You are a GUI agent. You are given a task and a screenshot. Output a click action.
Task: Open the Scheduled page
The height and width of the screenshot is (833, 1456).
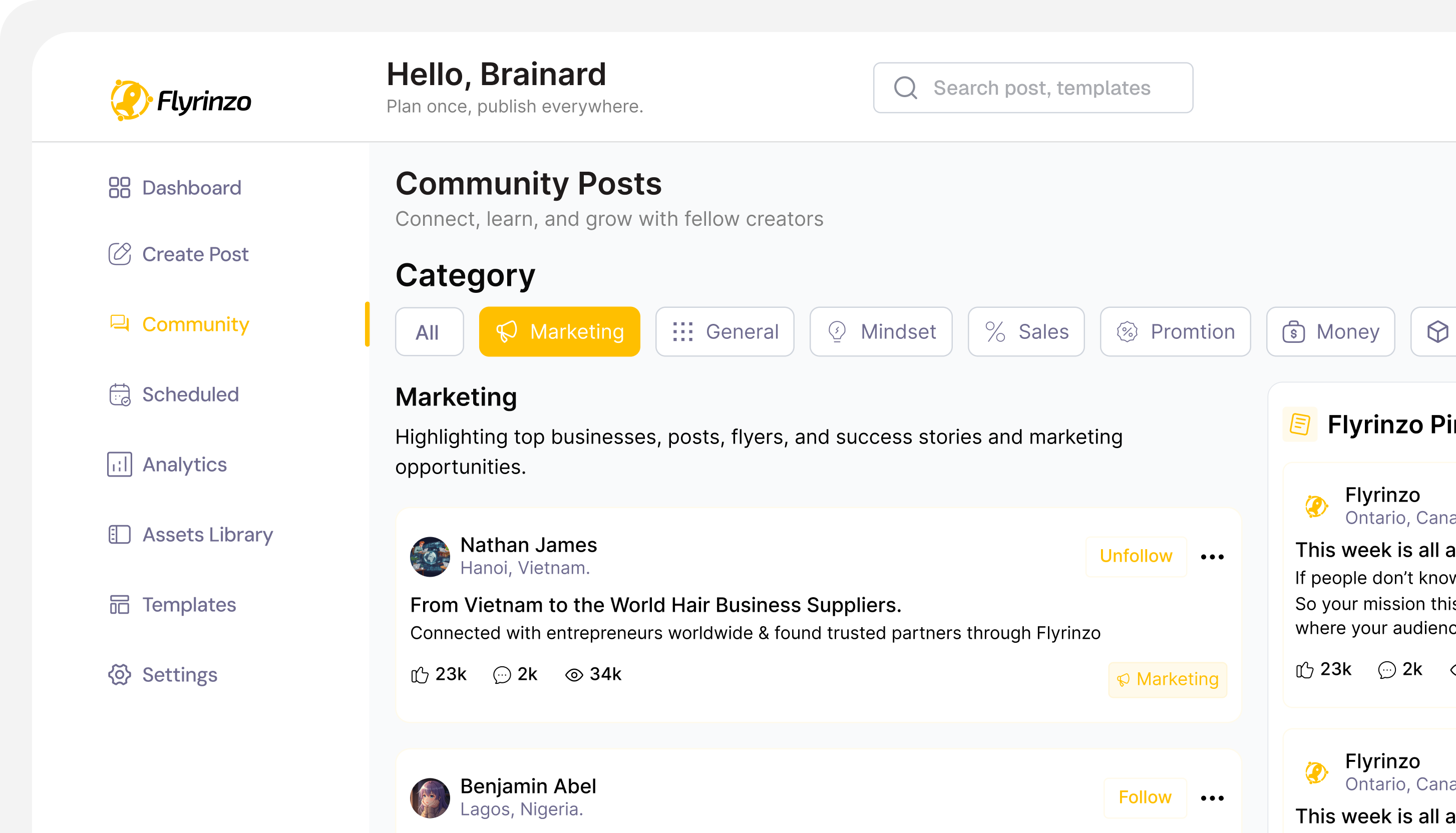click(x=173, y=394)
